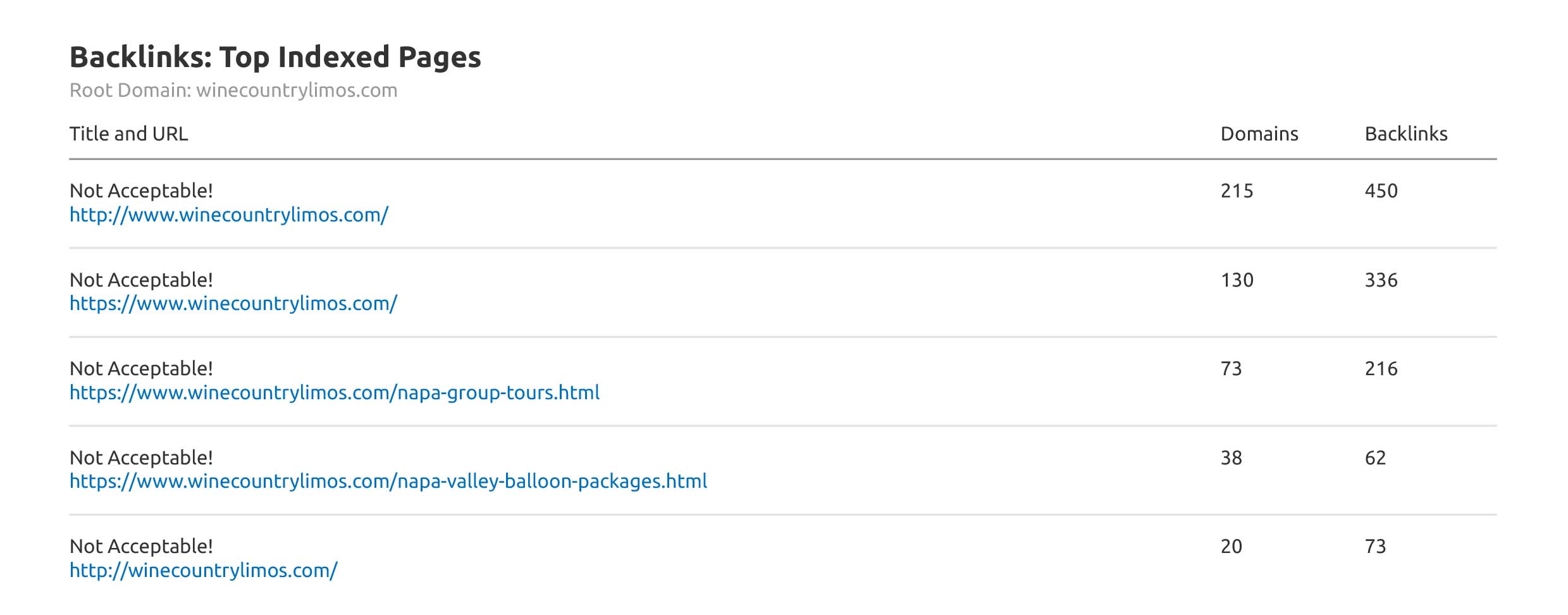Click the Title and URL column header
Viewport: 1568px width, 615px height.
click(x=128, y=134)
